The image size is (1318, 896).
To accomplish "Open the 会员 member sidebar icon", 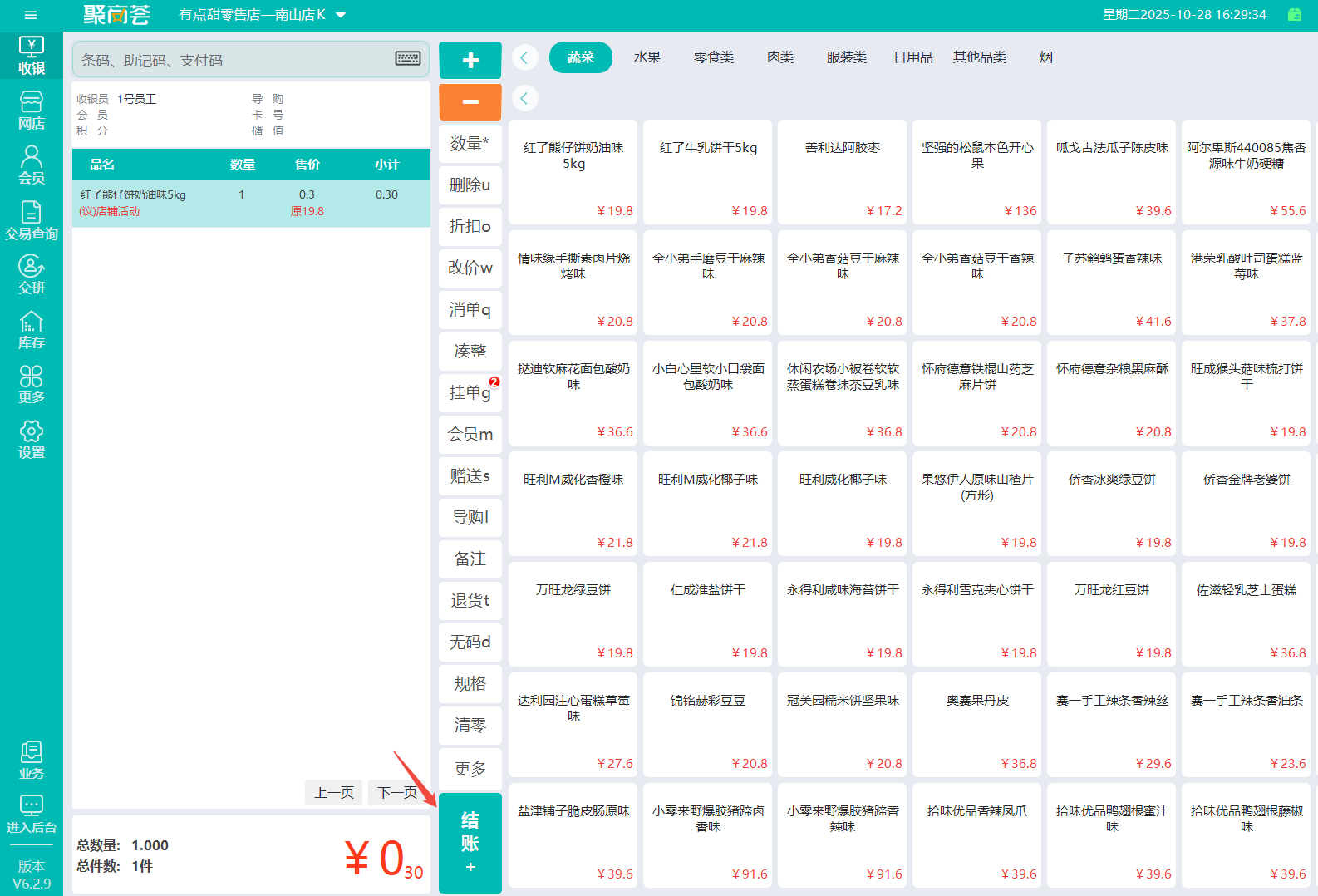I will pyautogui.click(x=32, y=165).
